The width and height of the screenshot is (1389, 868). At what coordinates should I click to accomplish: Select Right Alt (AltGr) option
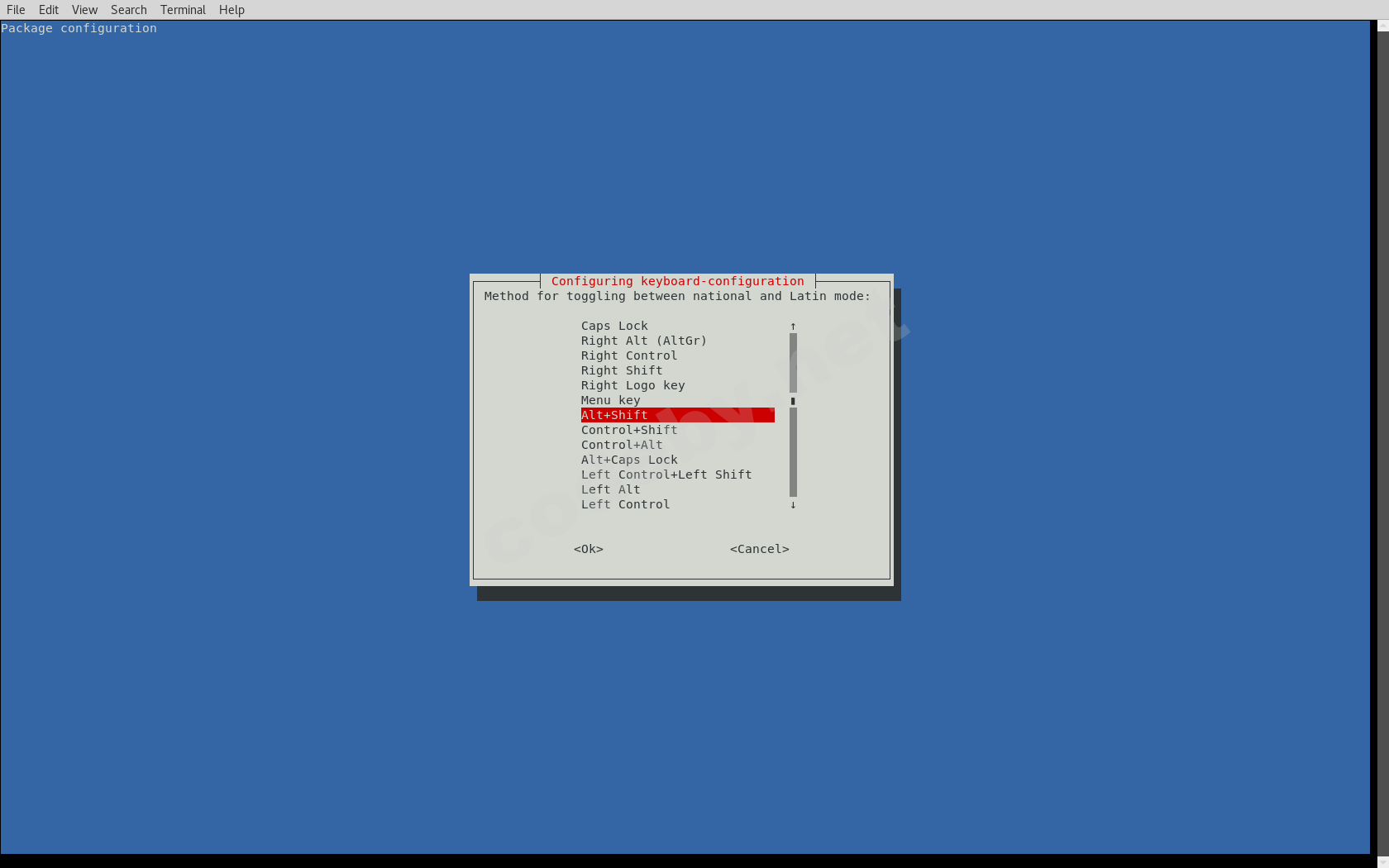pyautogui.click(x=643, y=341)
